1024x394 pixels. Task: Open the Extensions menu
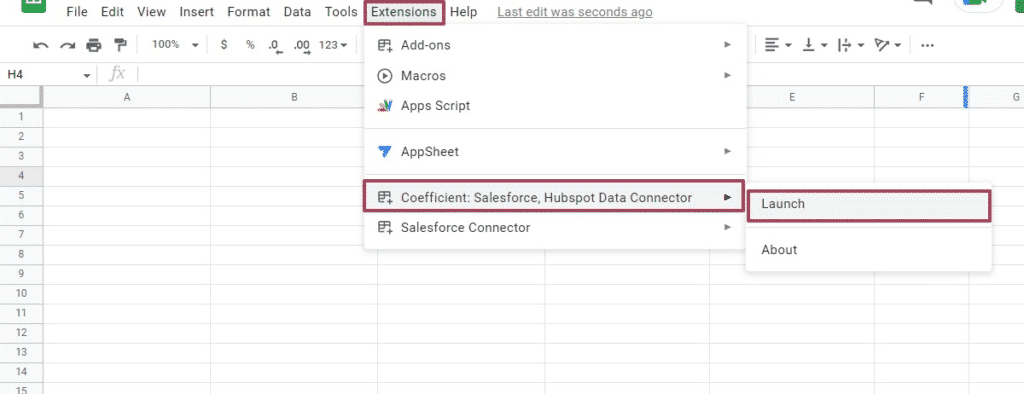click(x=404, y=12)
